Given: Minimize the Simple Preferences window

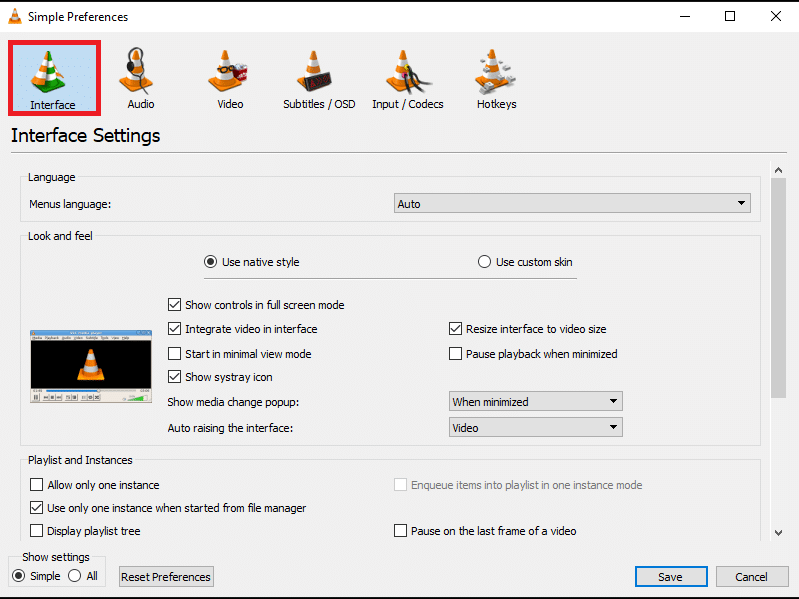Looking at the screenshot, I should 685,16.
